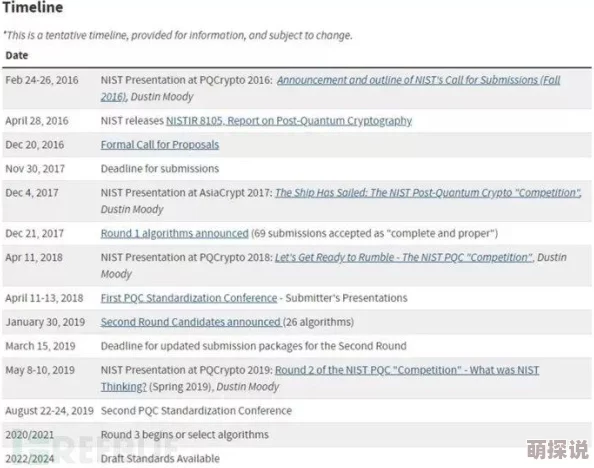The width and height of the screenshot is (594, 468).
Task: Open First PQC Standardization Conference link
Action: 189,298
